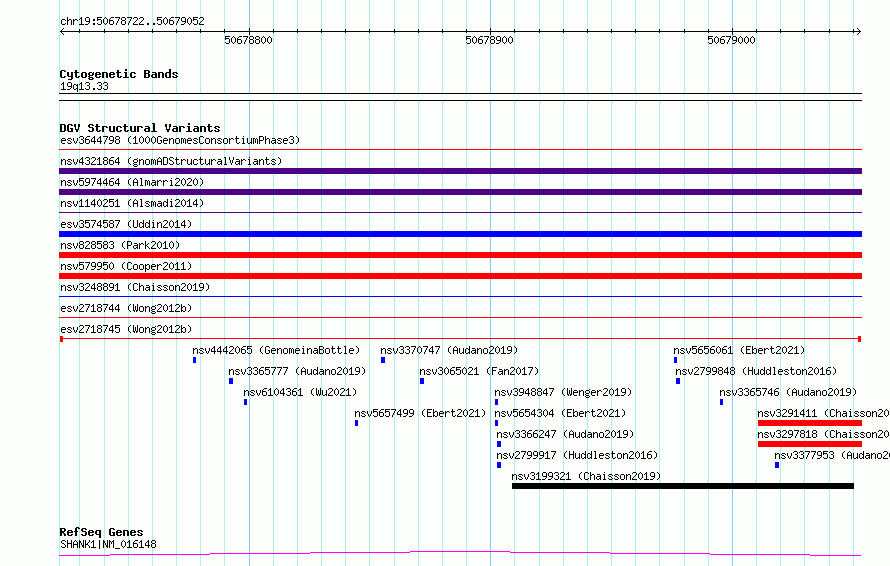
Task: Select the nsv3370747 Audano2019 blue marker
Action: click(x=383, y=360)
